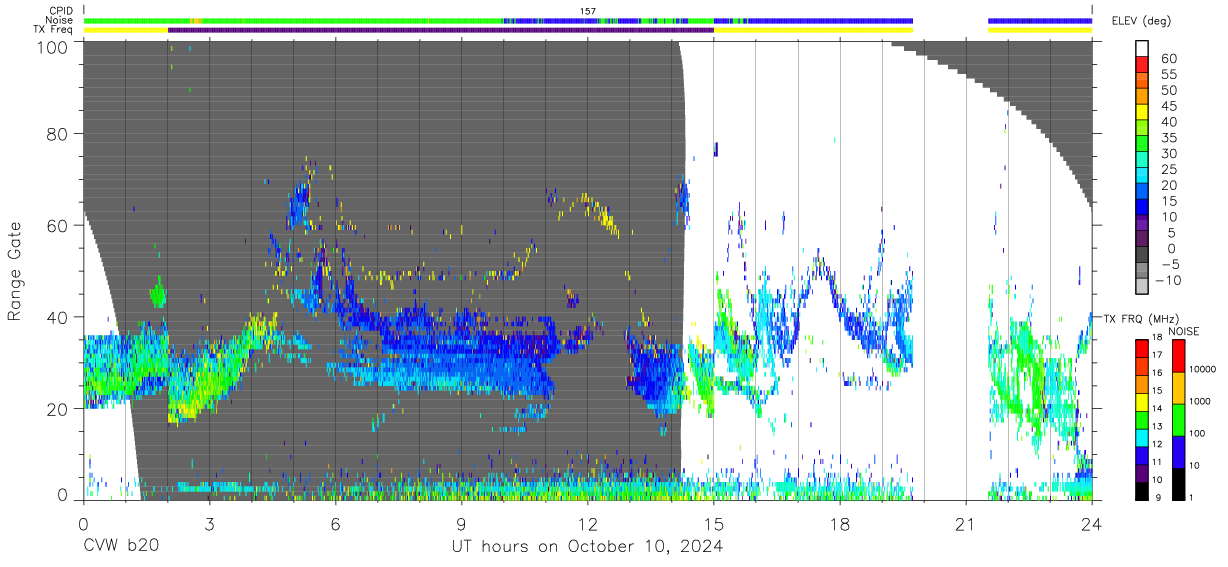
Task: Click the 40 tick on Range Gate axis
Action: pos(58,317)
